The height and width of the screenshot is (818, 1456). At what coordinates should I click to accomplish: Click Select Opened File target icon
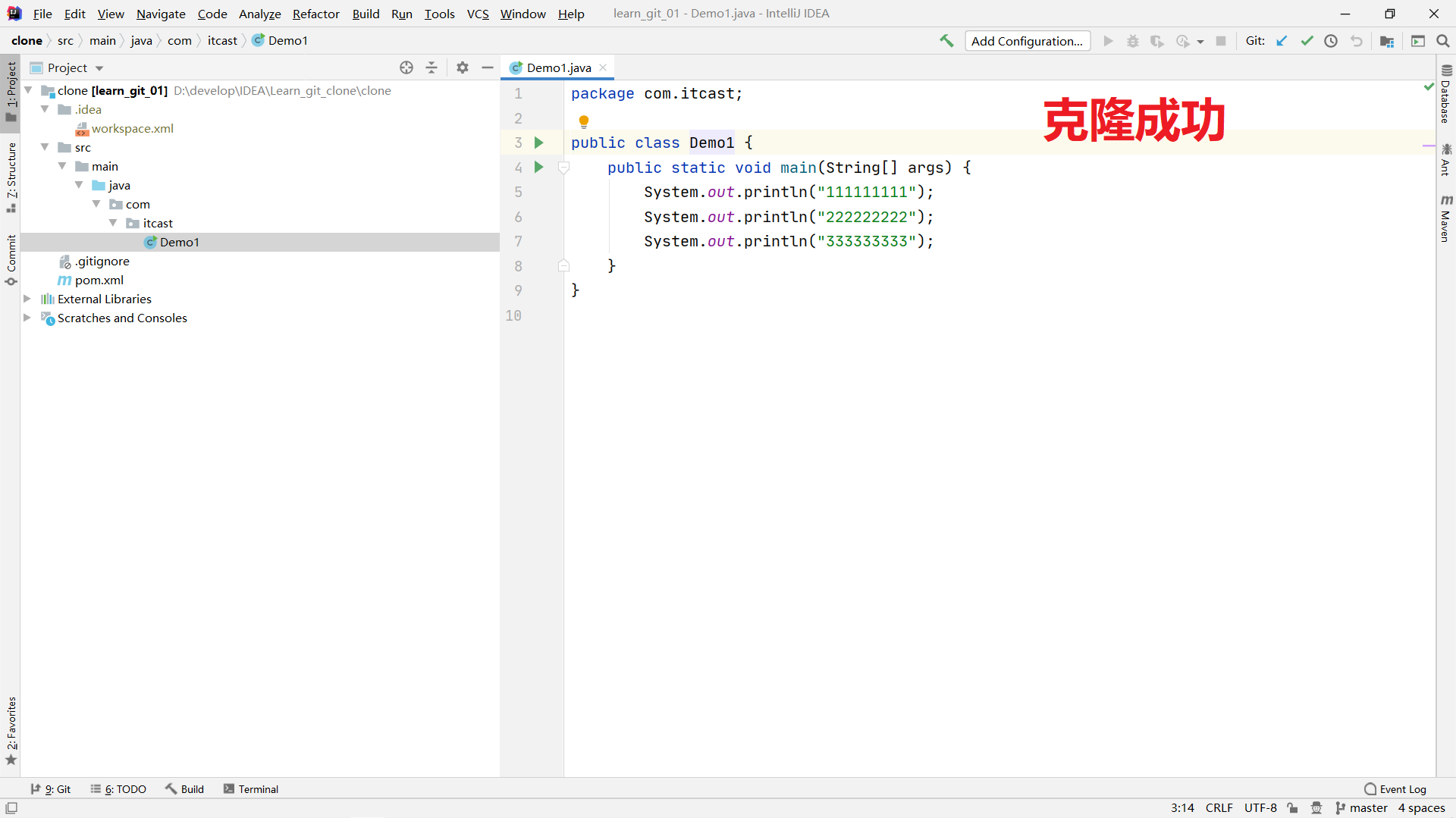(x=406, y=67)
